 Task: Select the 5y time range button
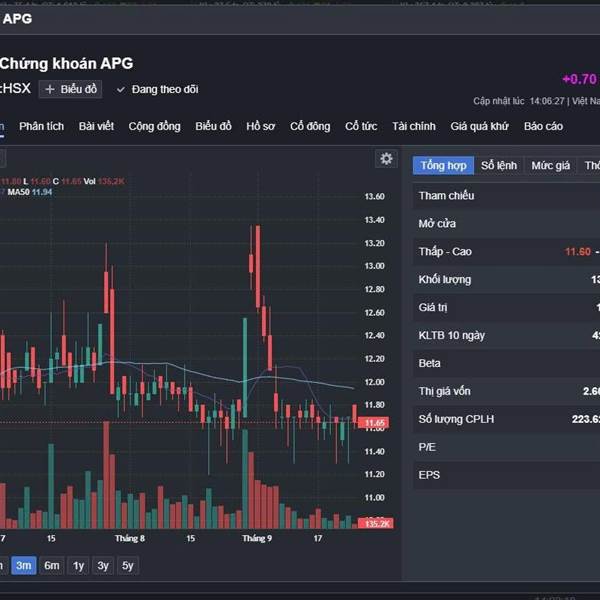click(127, 565)
